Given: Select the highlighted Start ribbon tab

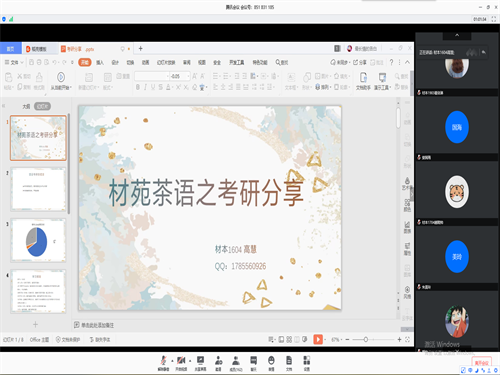Looking at the screenshot, I should 85,62.
